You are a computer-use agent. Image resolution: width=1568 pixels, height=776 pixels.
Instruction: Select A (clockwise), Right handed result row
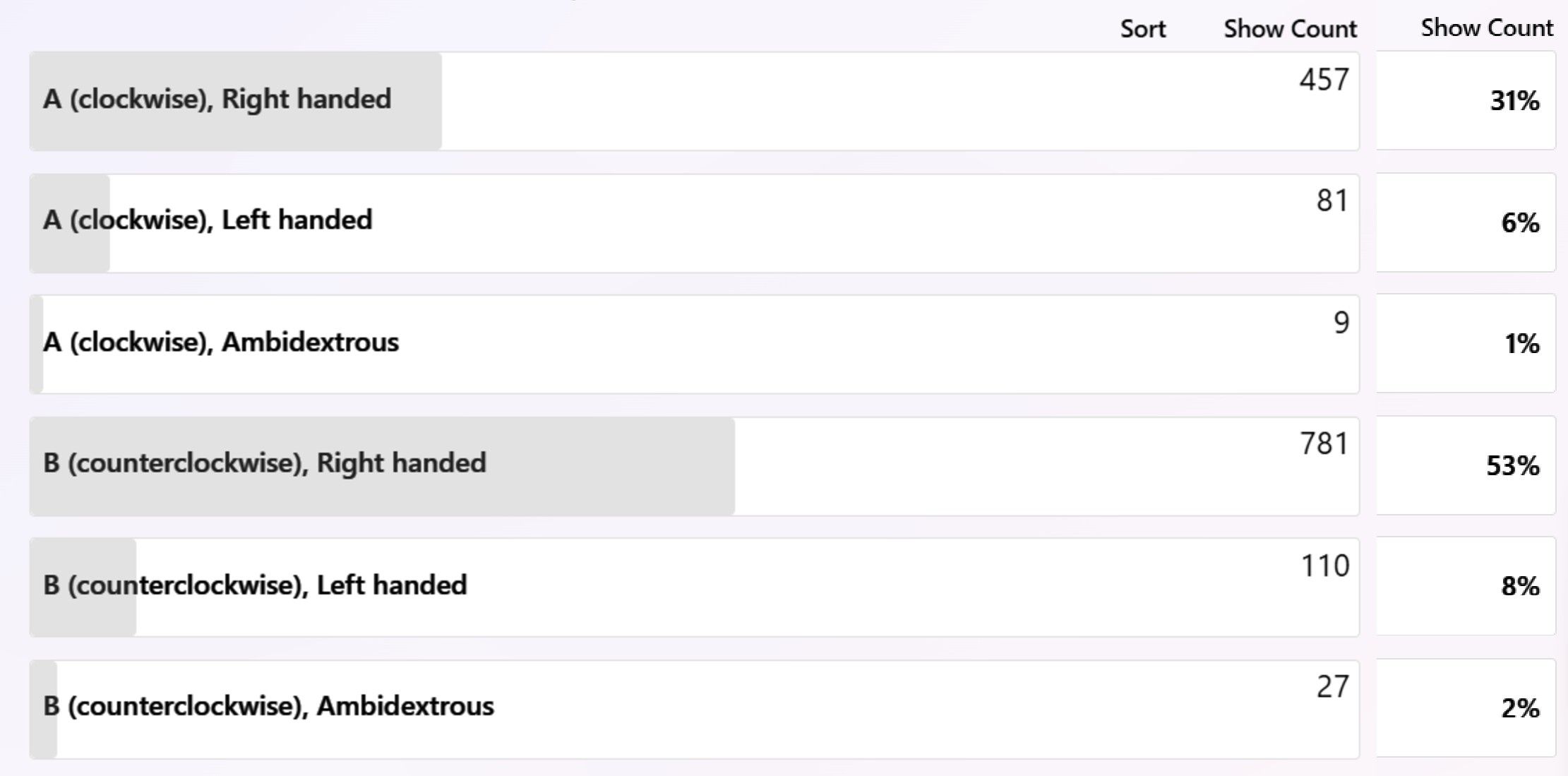(x=694, y=101)
